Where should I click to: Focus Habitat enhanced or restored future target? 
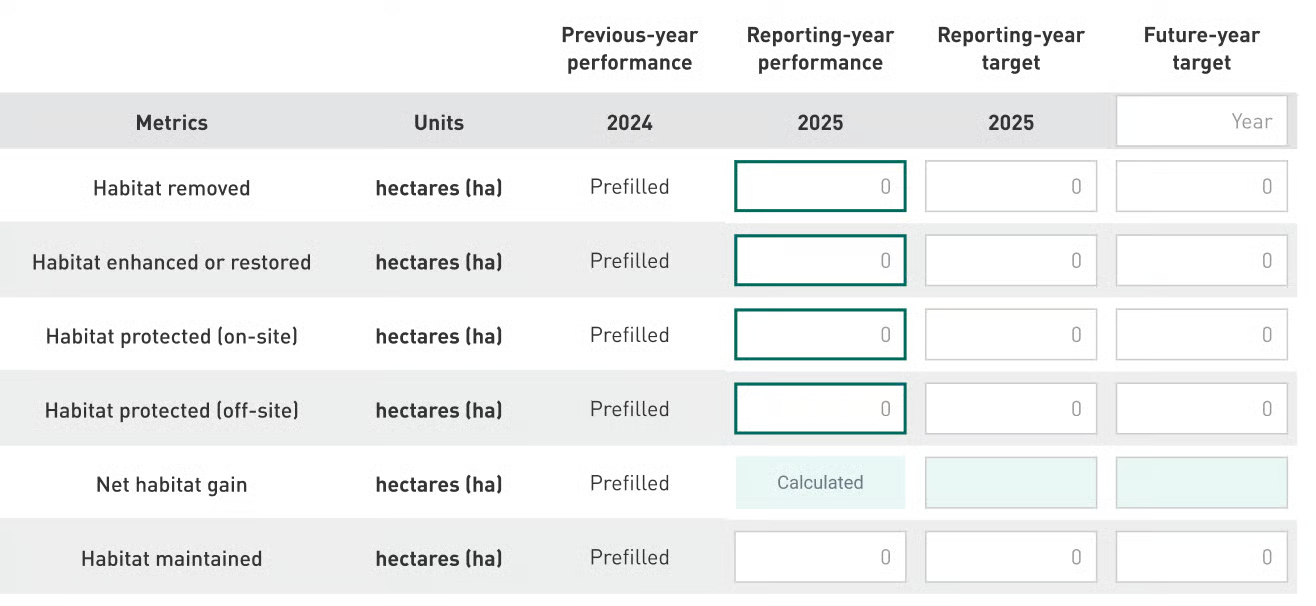[x=1201, y=261]
